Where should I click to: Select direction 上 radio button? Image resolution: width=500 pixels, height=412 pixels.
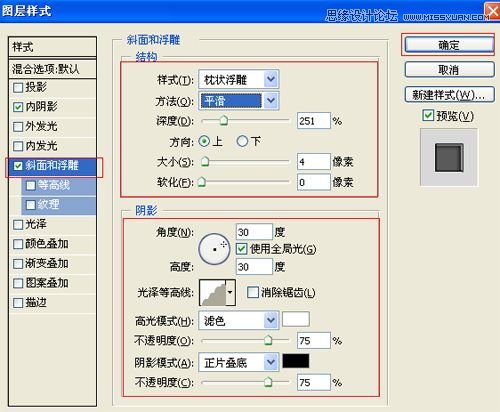coord(204,141)
